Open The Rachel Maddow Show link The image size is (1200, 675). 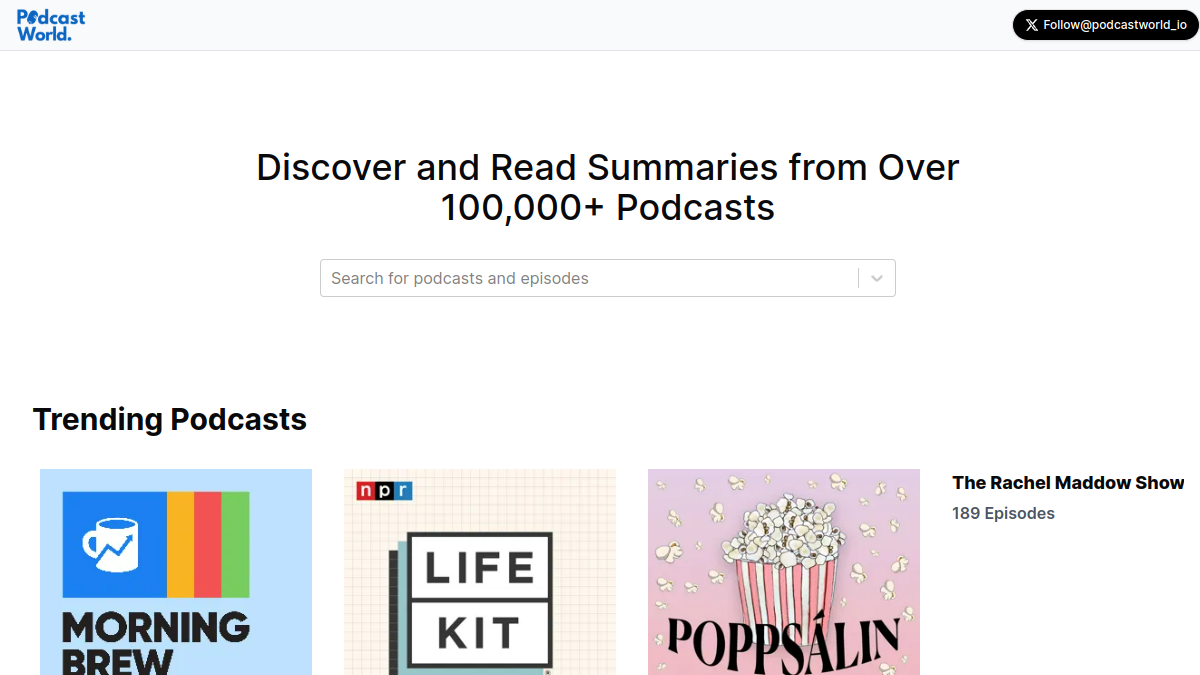pyautogui.click(x=1068, y=483)
